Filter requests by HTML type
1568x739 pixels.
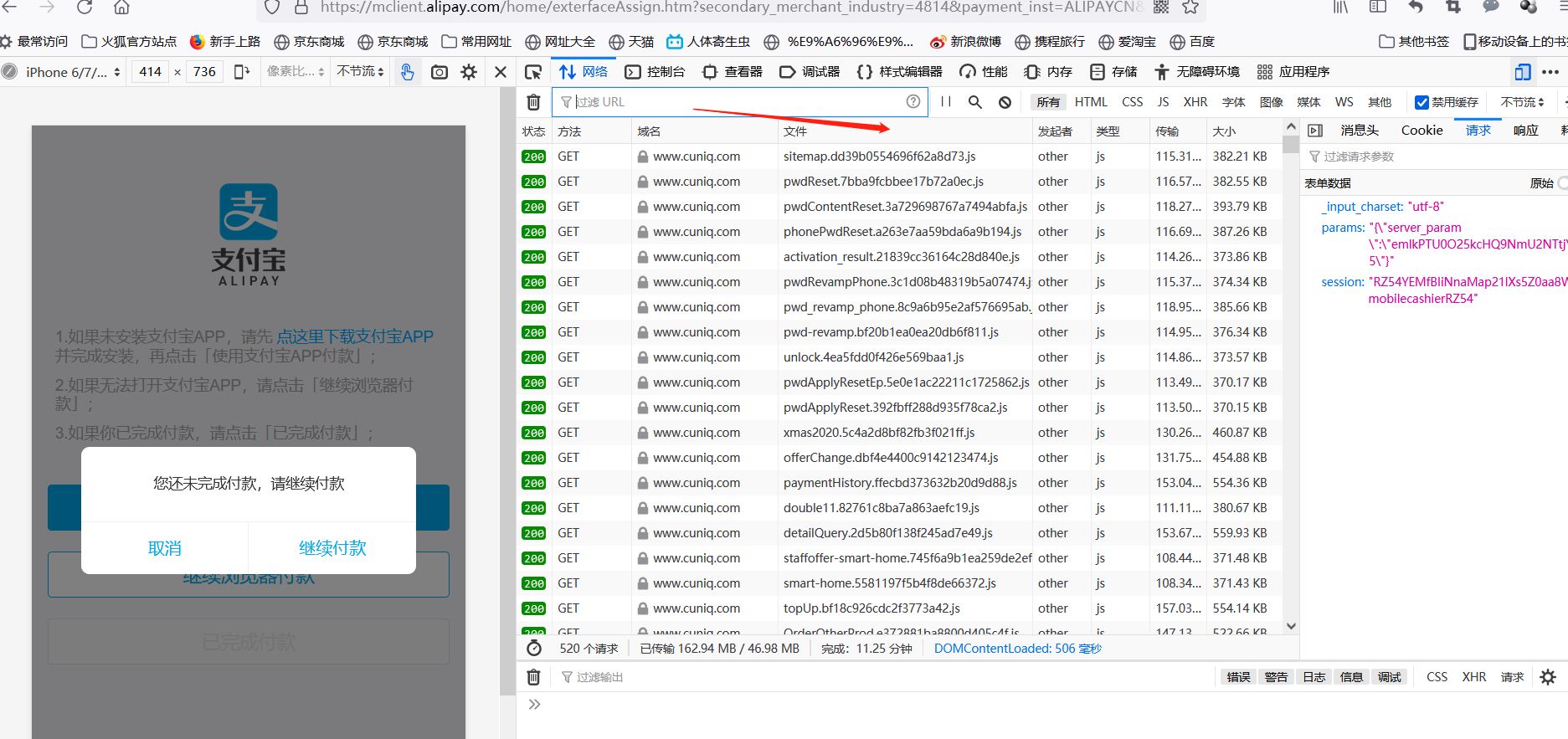click(x=1091, y=102)
